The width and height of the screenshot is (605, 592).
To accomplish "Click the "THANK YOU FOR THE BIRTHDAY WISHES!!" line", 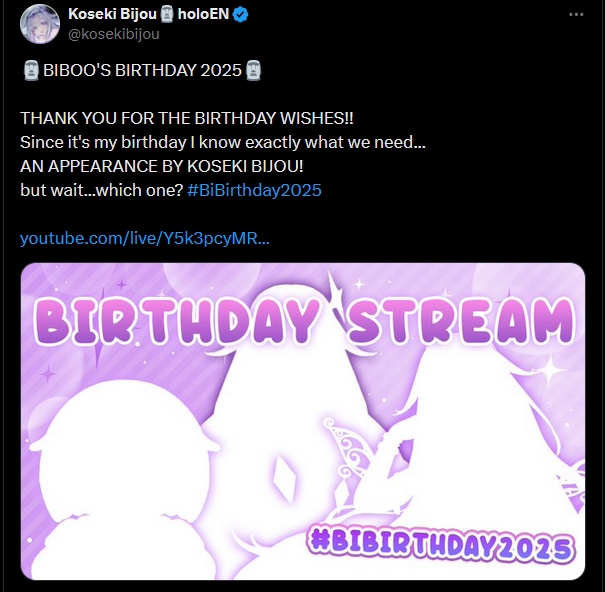I will [187, 118].
